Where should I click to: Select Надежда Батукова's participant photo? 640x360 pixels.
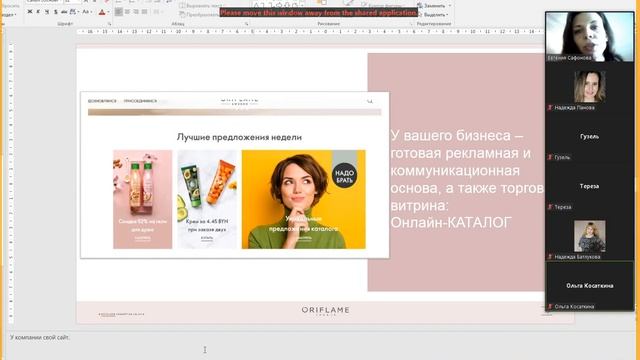click(x=589, y=236)
